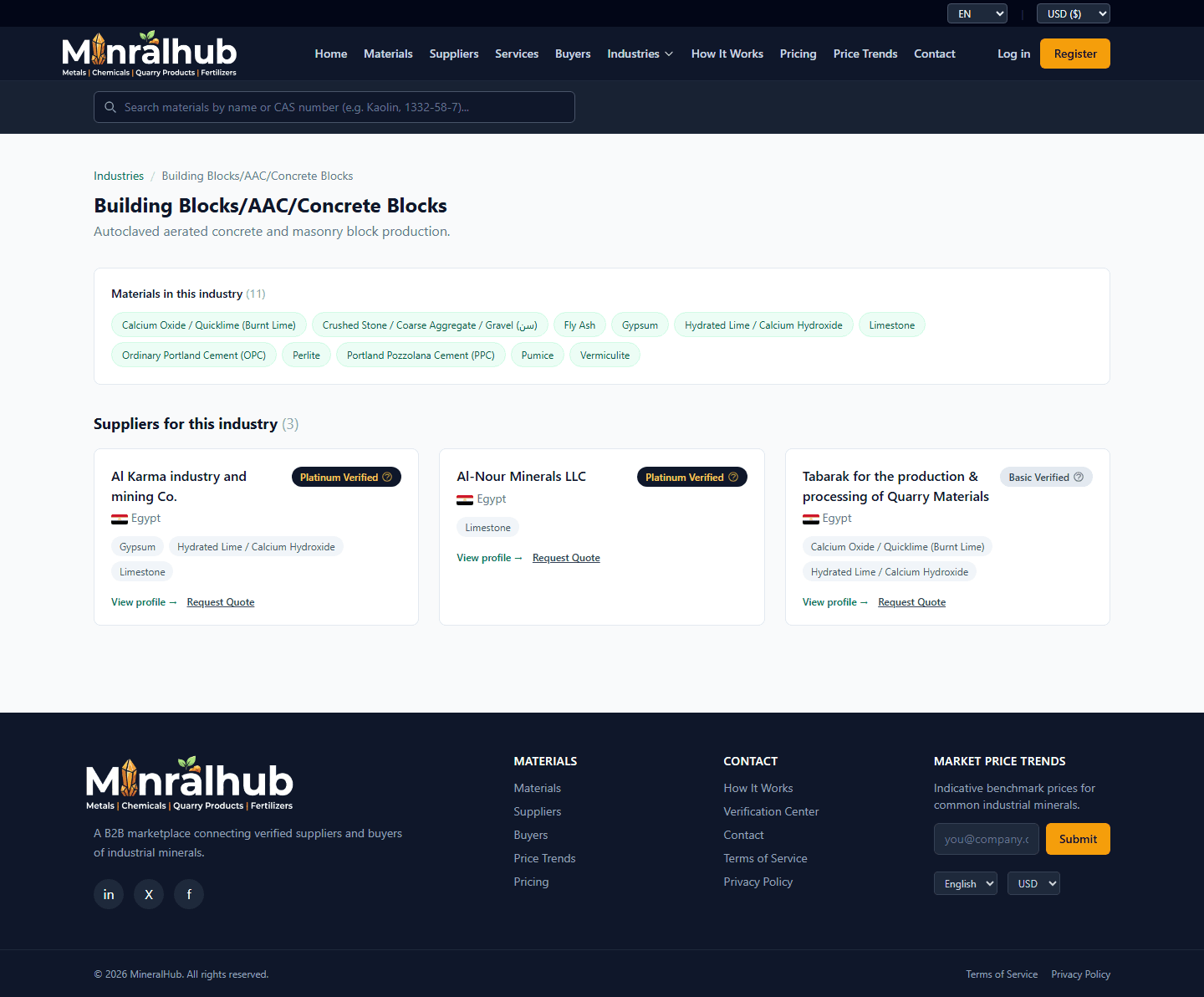This screenshot has height=997, width=1204.
Task: Open the Materials nav item
Action: tap(388, 54)
